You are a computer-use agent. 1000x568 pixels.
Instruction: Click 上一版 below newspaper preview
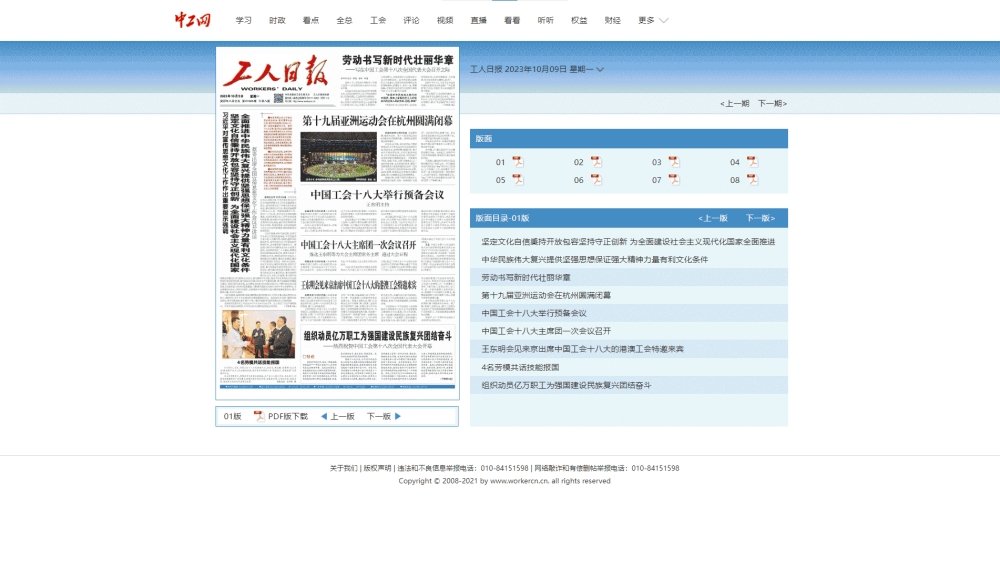342,416
